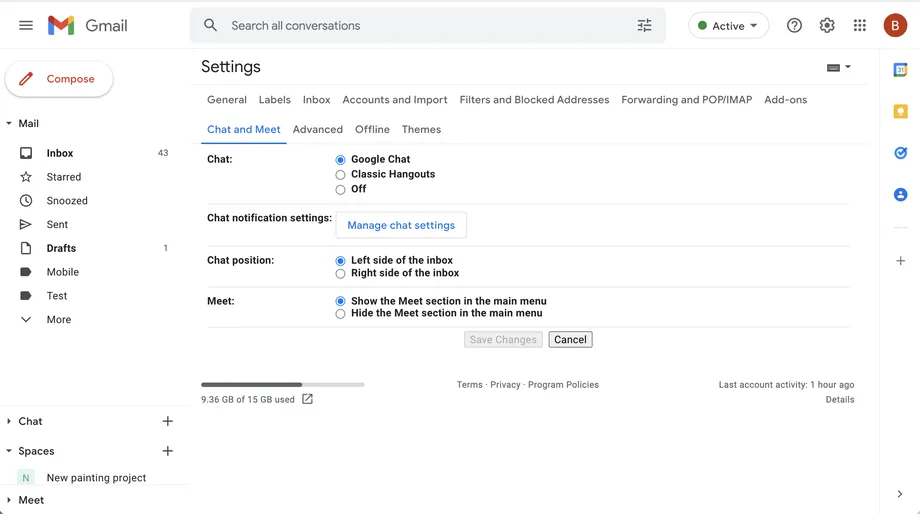Open storage management external link icon
This screenshot has height=514, width=920.
pos(307,399)
